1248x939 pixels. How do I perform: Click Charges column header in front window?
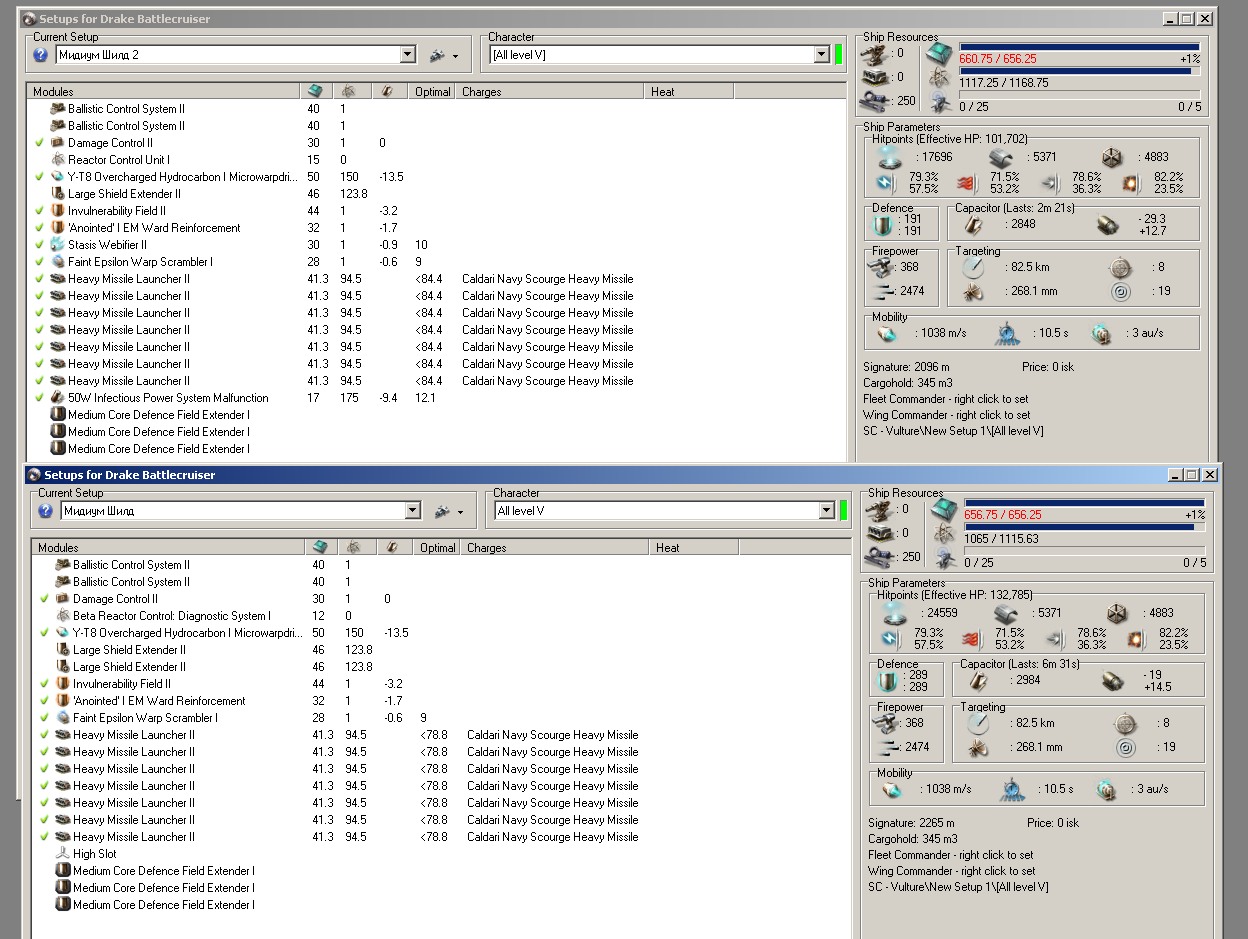(x=555, y=548)
